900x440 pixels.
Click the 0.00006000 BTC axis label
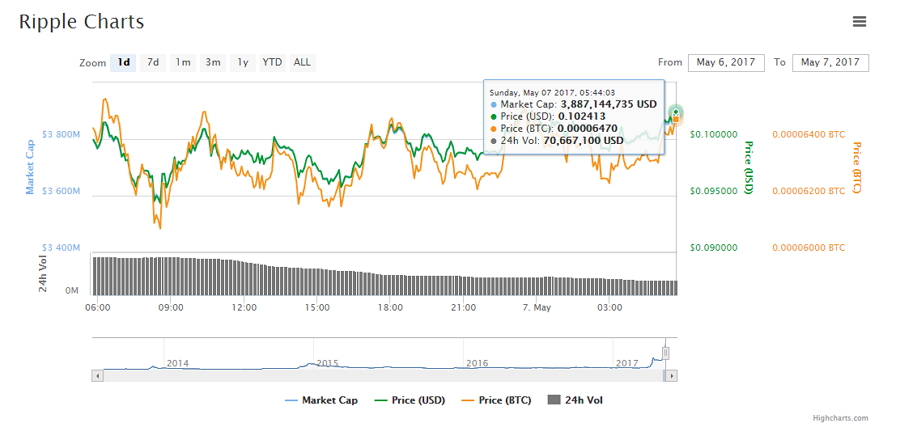tap(809, 248)
